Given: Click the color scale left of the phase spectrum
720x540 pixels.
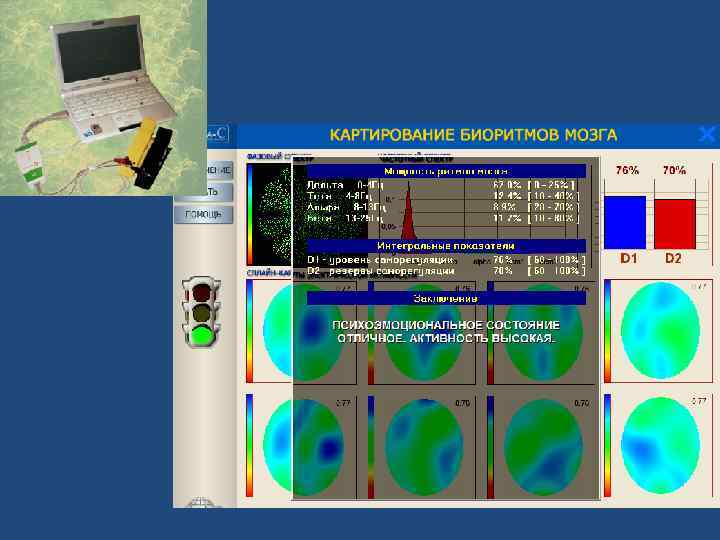Looking at the screenshot, I should 250,214.
